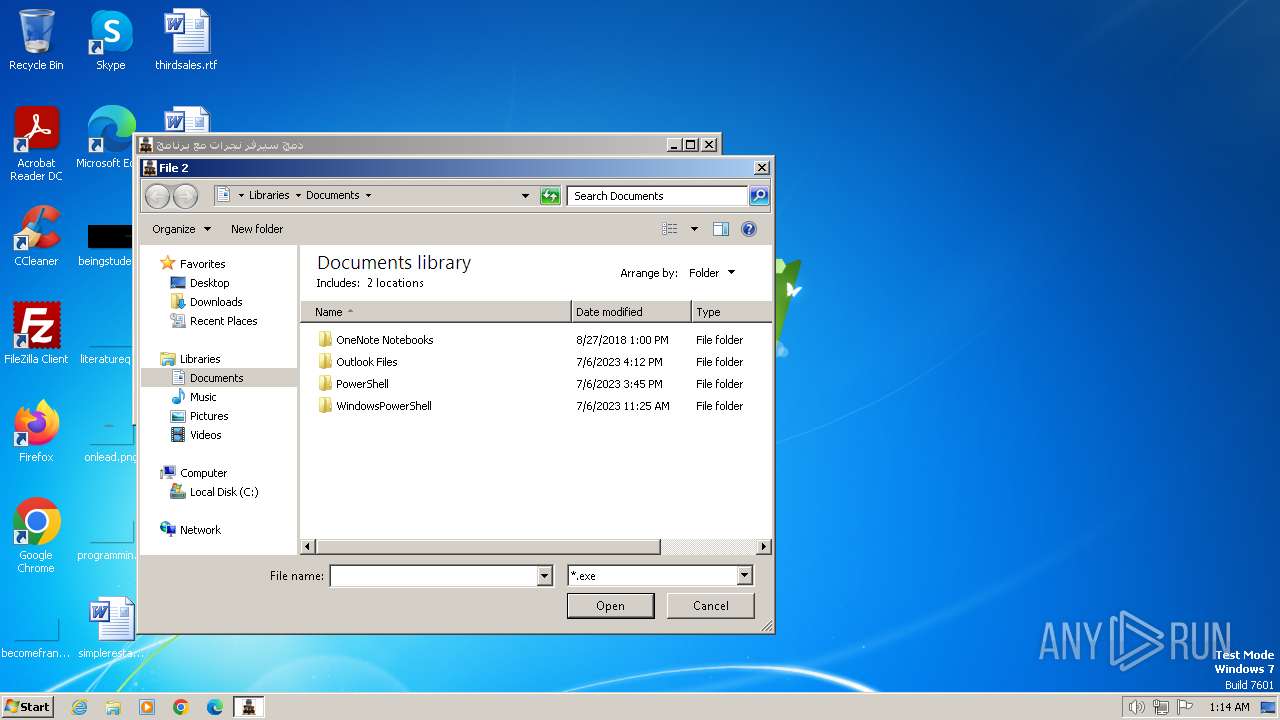The image size is (1280, 720).
Task: Select Computer in the navigation pane
Action: point(193,473)
